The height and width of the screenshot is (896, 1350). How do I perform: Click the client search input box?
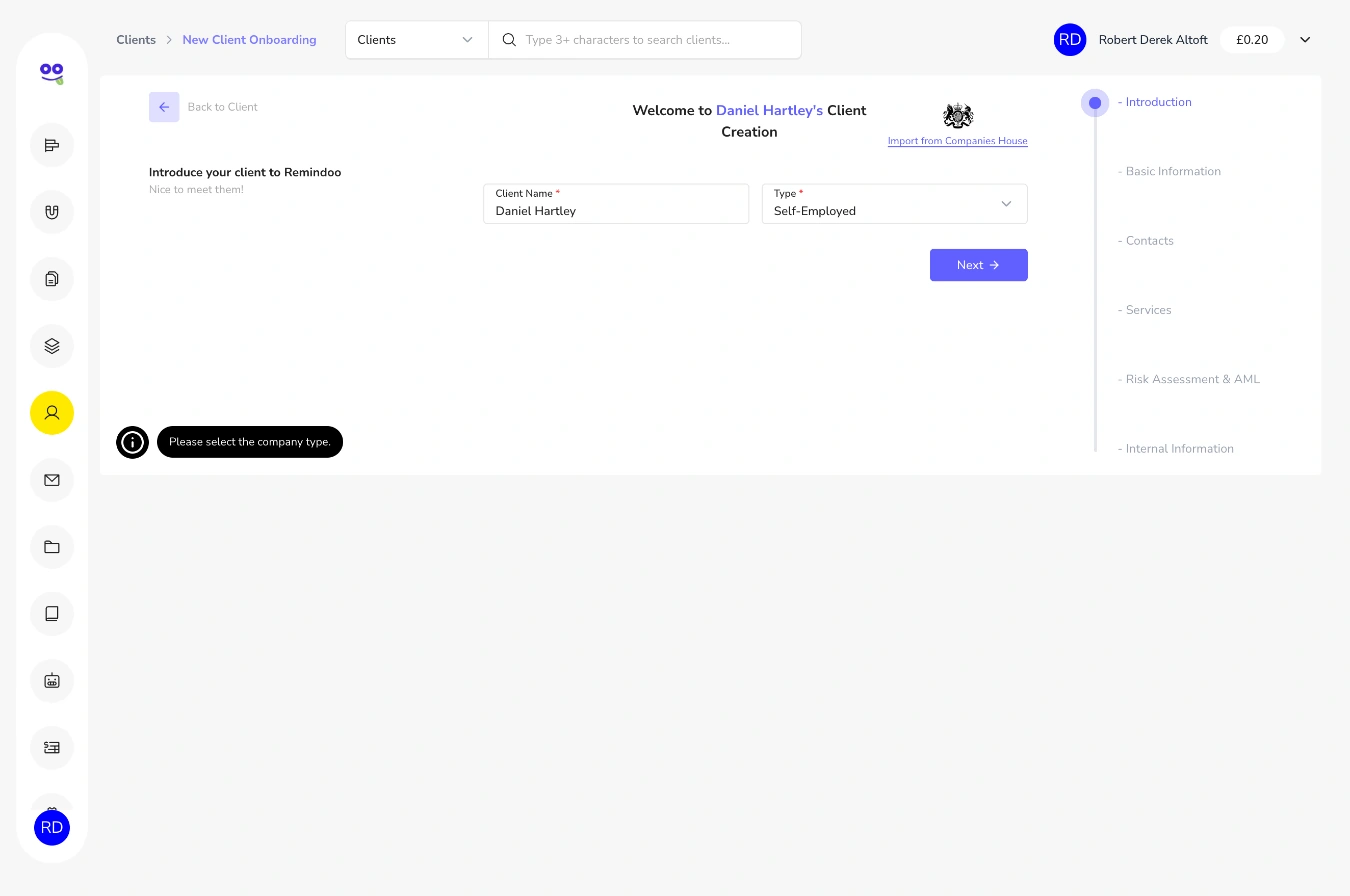[645, 40]
